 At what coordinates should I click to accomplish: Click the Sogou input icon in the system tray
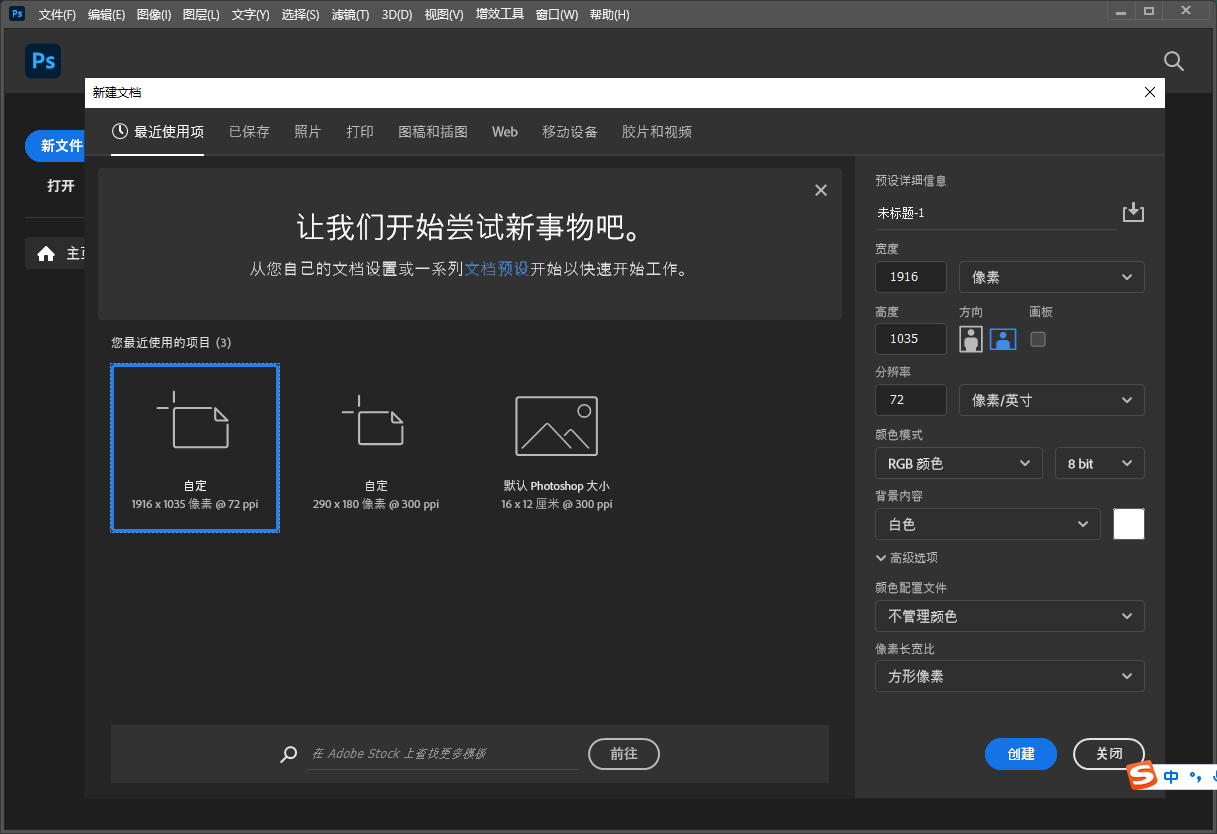[x=1141, y=776]
